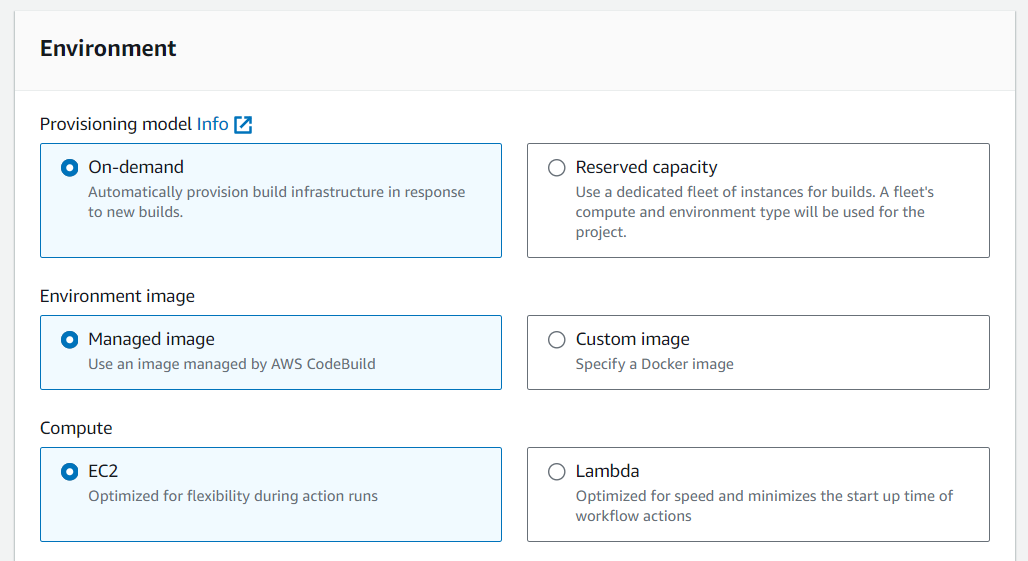Click the 'Compute' field label

point(76,428)
